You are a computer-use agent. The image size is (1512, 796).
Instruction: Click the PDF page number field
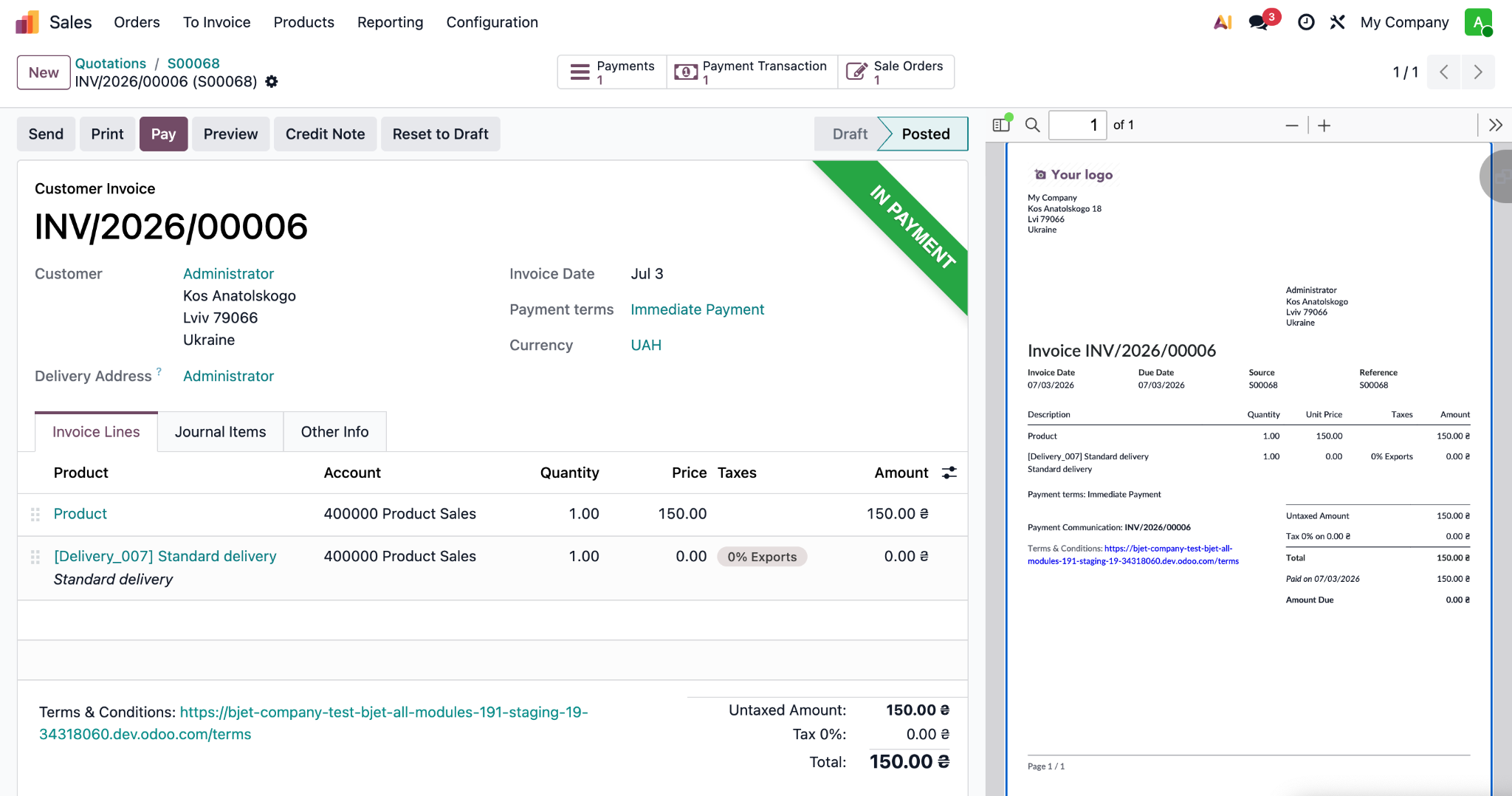point(1077,125)
